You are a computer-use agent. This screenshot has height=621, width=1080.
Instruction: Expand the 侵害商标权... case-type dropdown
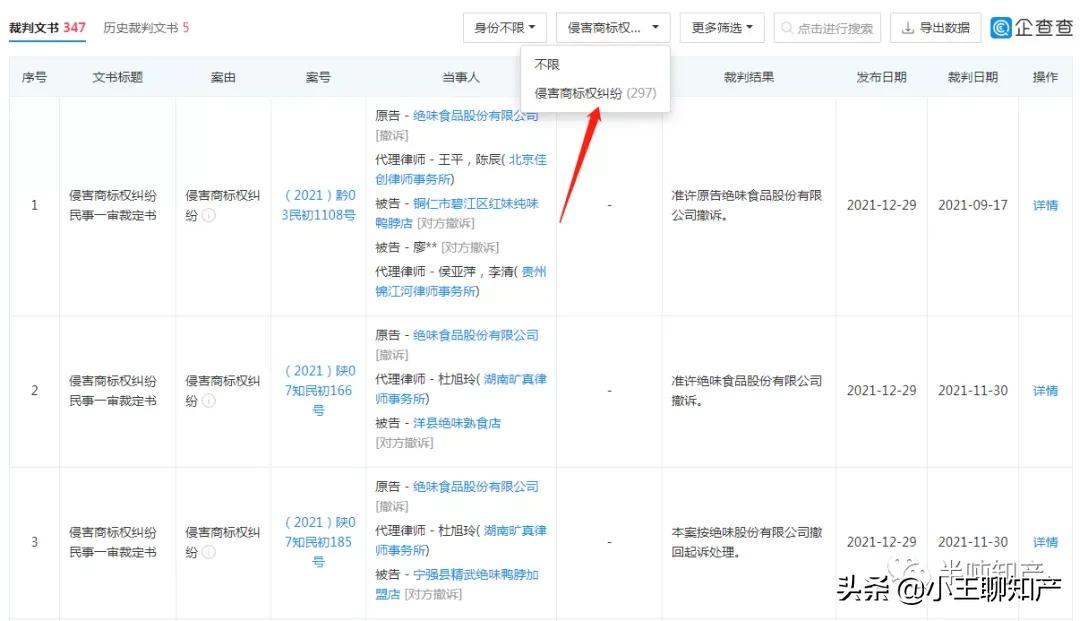point(613,28)
